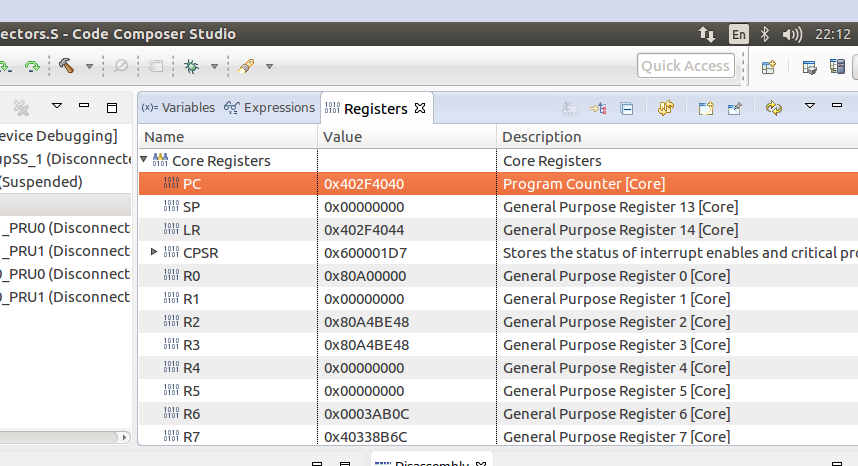Click the grayed Remove All Terminated icon
858x466 pixels.
(21, 108)
